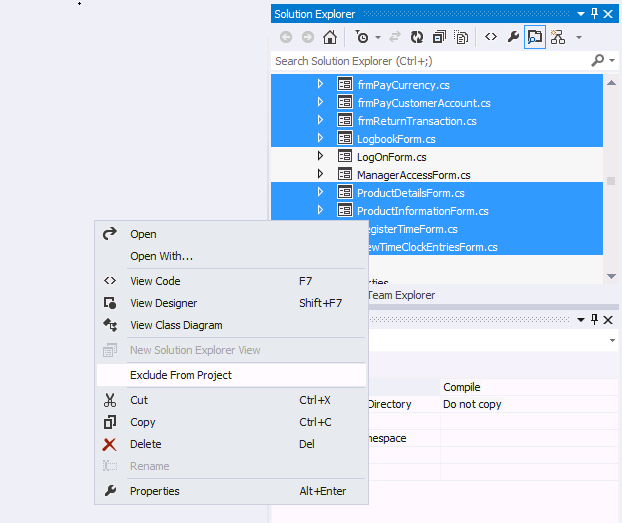Select frmPayCustomerAccount.cs file
This screenshot has width=622, height=523.
tap(424, 103)
